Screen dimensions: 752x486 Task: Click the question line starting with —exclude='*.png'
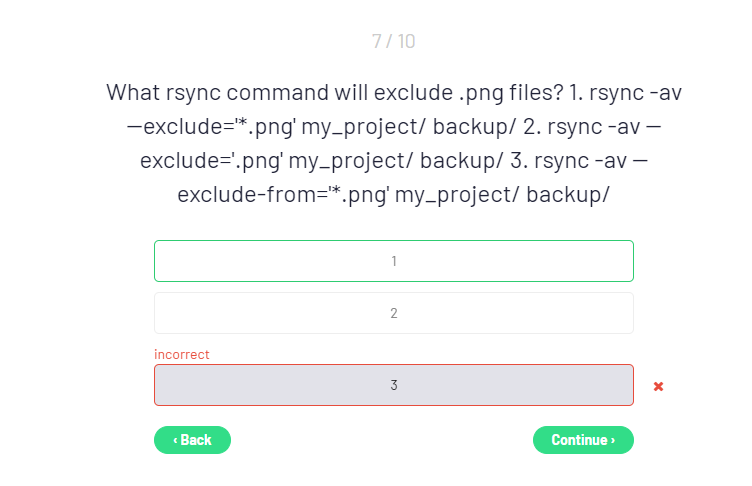point(393,127)
